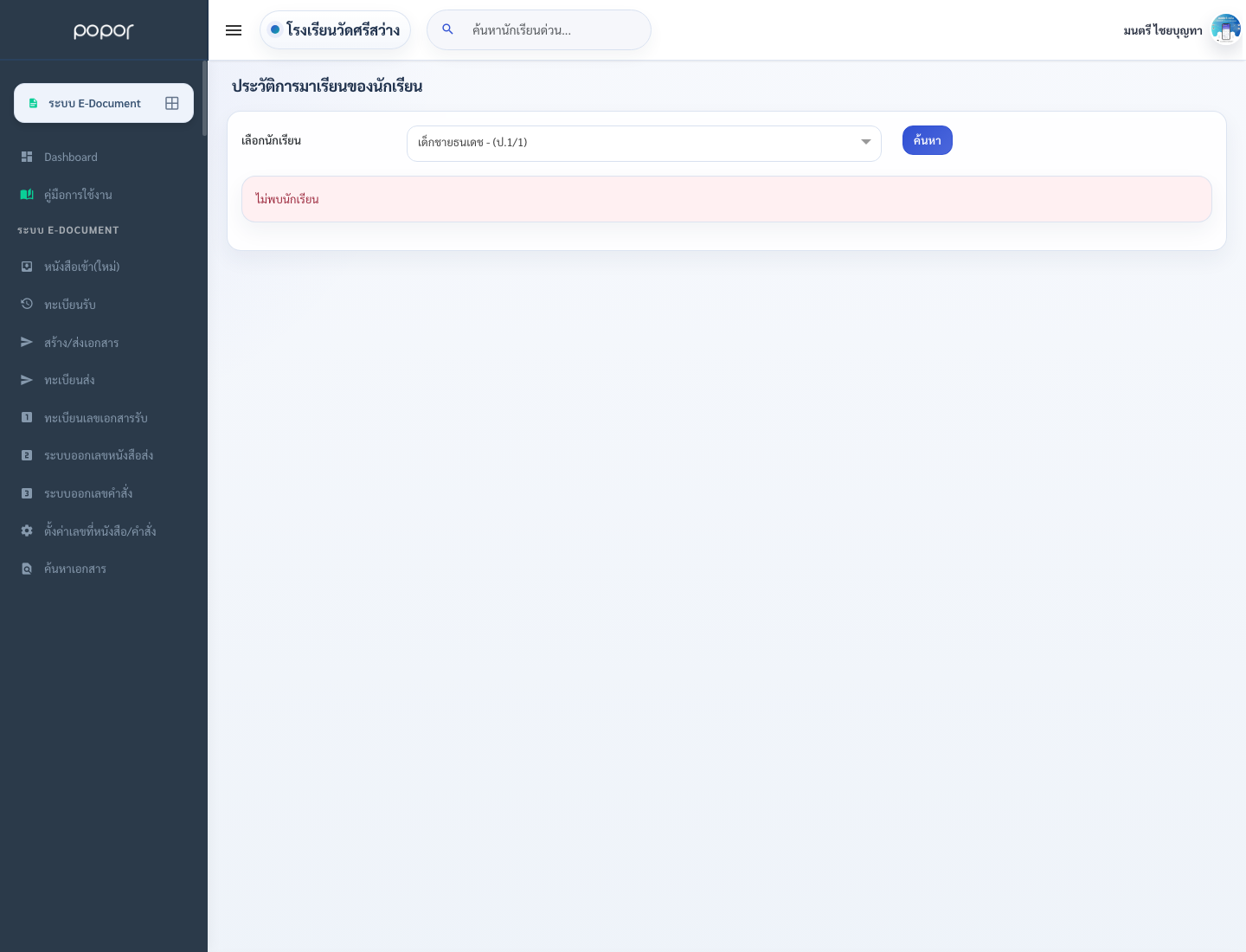The width and height of the screenshot is (1246, 952).
Task: Open the เด็กชายธนเดช - (ป.1/1) combo box
Action: (x=644, y=144)
